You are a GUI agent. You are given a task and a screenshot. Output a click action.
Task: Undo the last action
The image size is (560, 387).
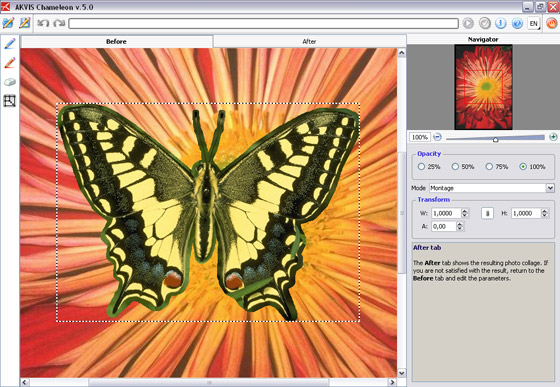(x=43, y=23)
